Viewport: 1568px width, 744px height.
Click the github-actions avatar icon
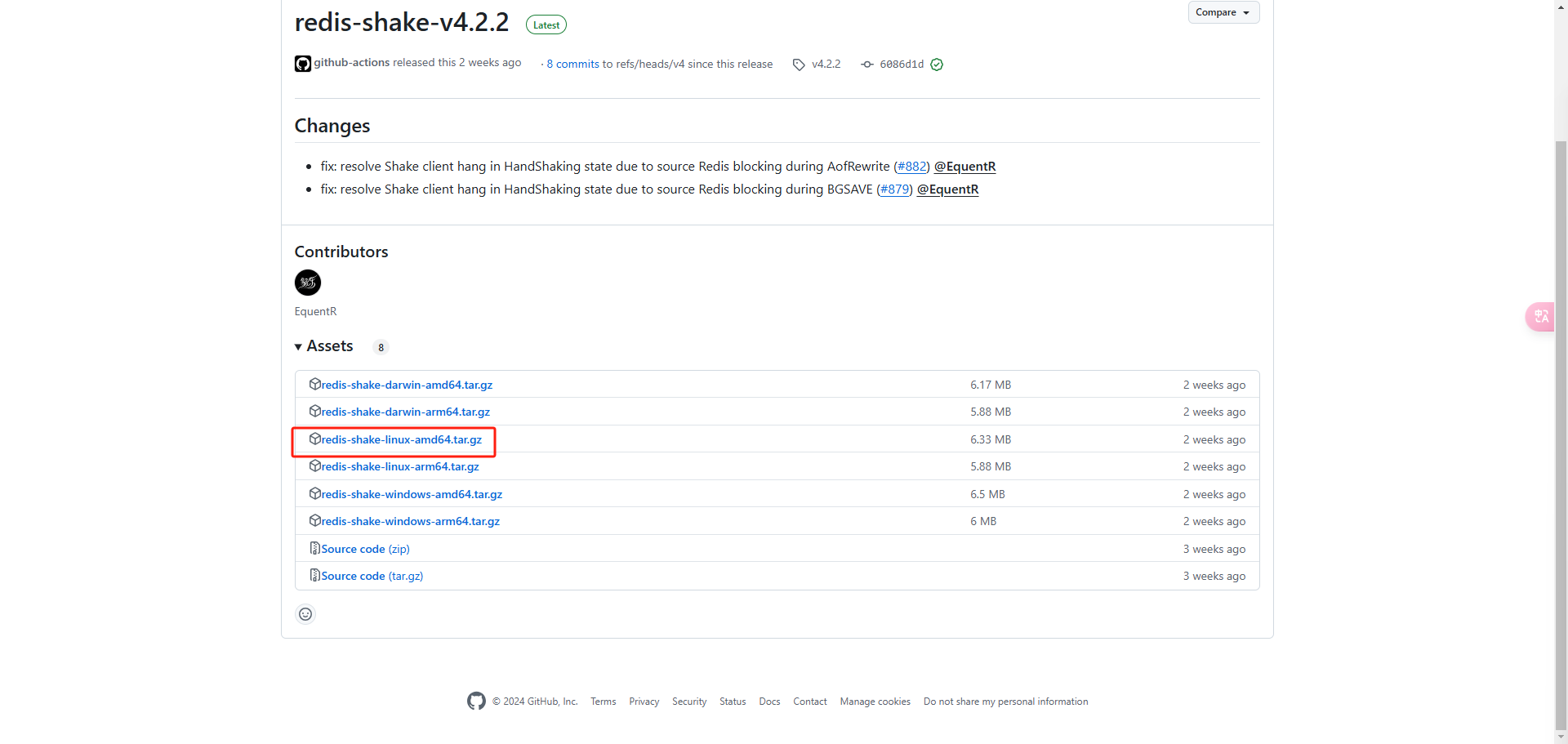(x=303, y=64)
